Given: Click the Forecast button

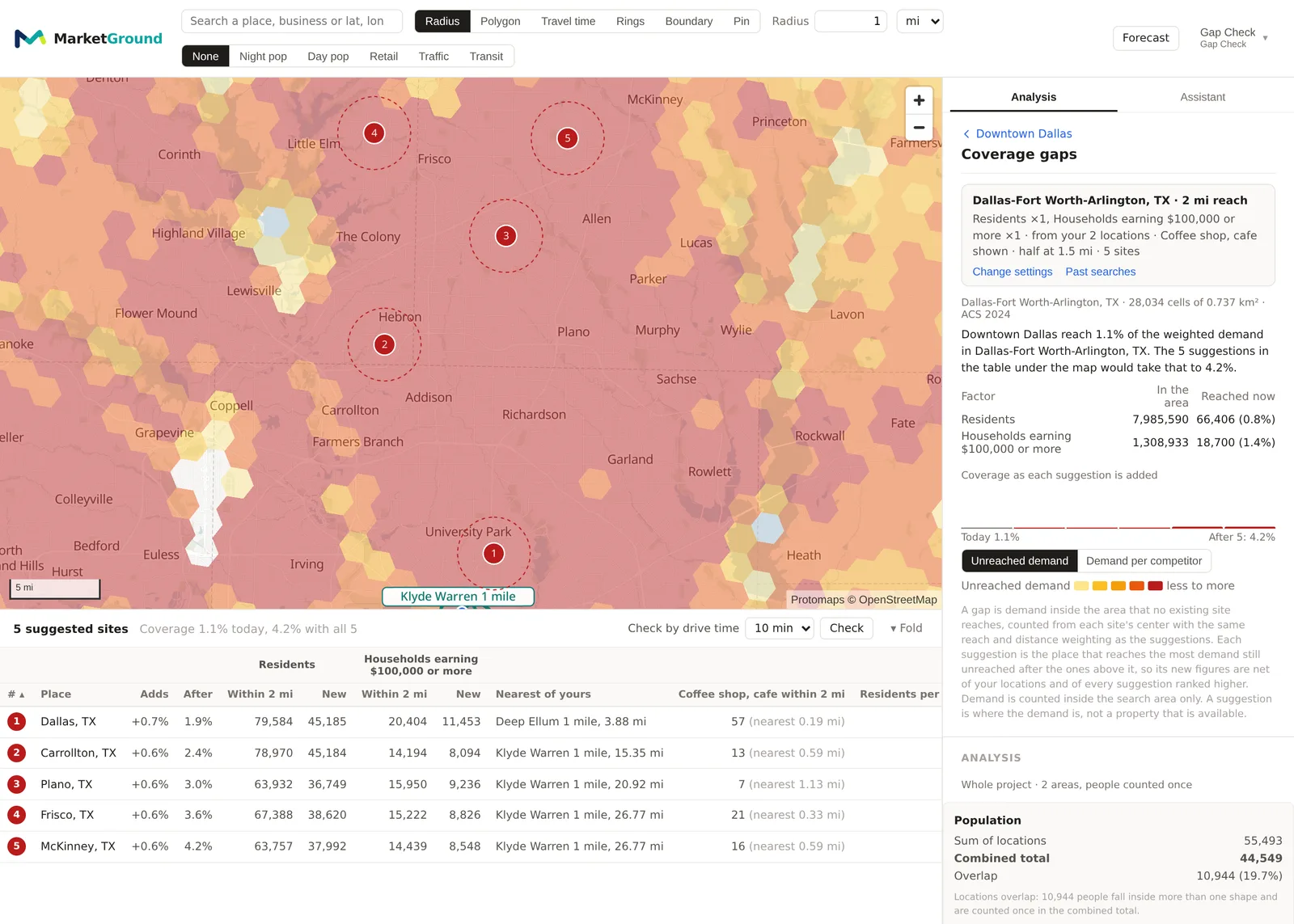Looking at the screenshot, I should [x=1145, y=38].
